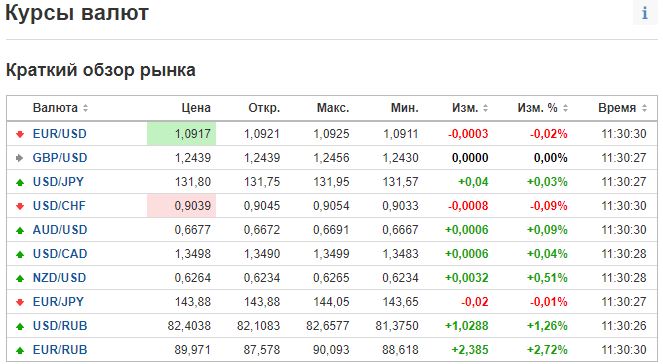Click the green up arrow for NZD/USD

tap(20, 278)
